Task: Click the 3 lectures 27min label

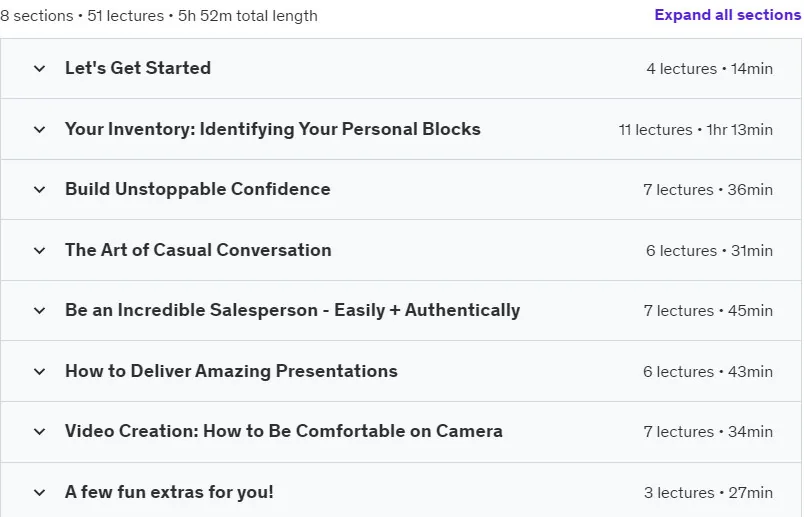Action: tap(709, 493)
